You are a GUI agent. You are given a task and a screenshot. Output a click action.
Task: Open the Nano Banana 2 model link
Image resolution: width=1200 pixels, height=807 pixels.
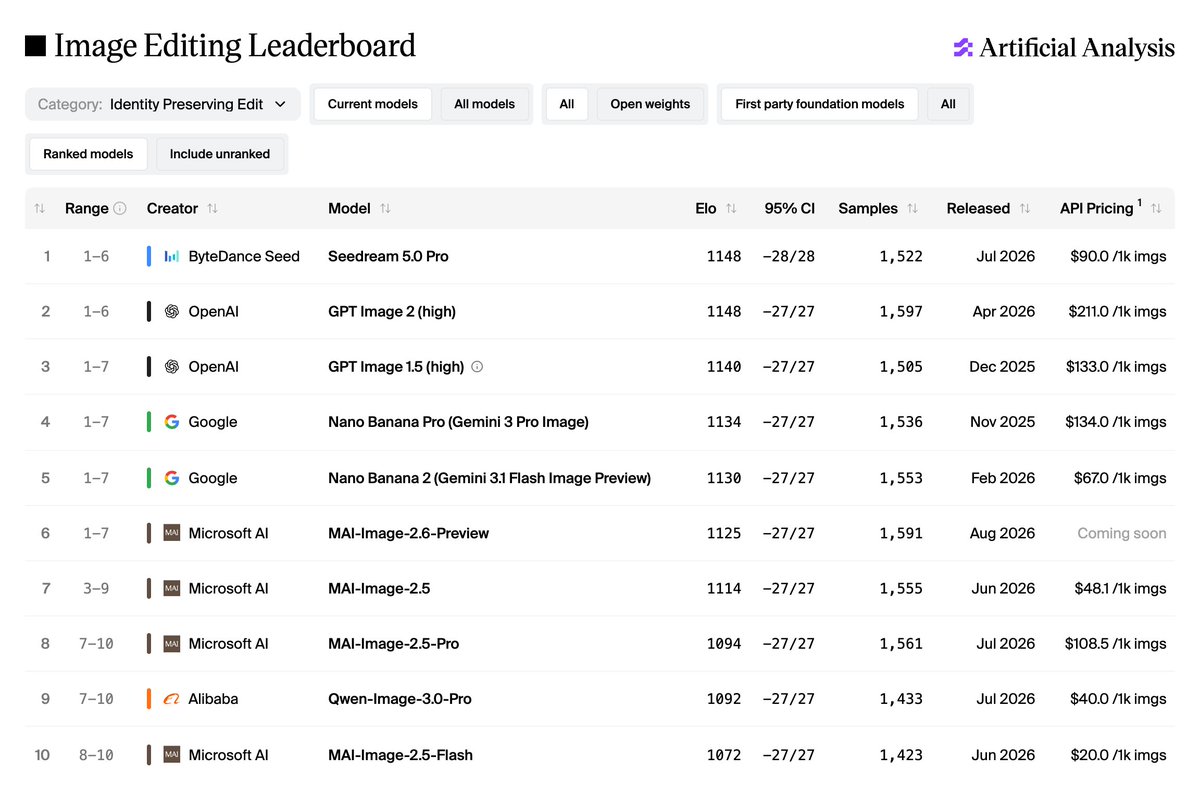[x=489, y=478]
